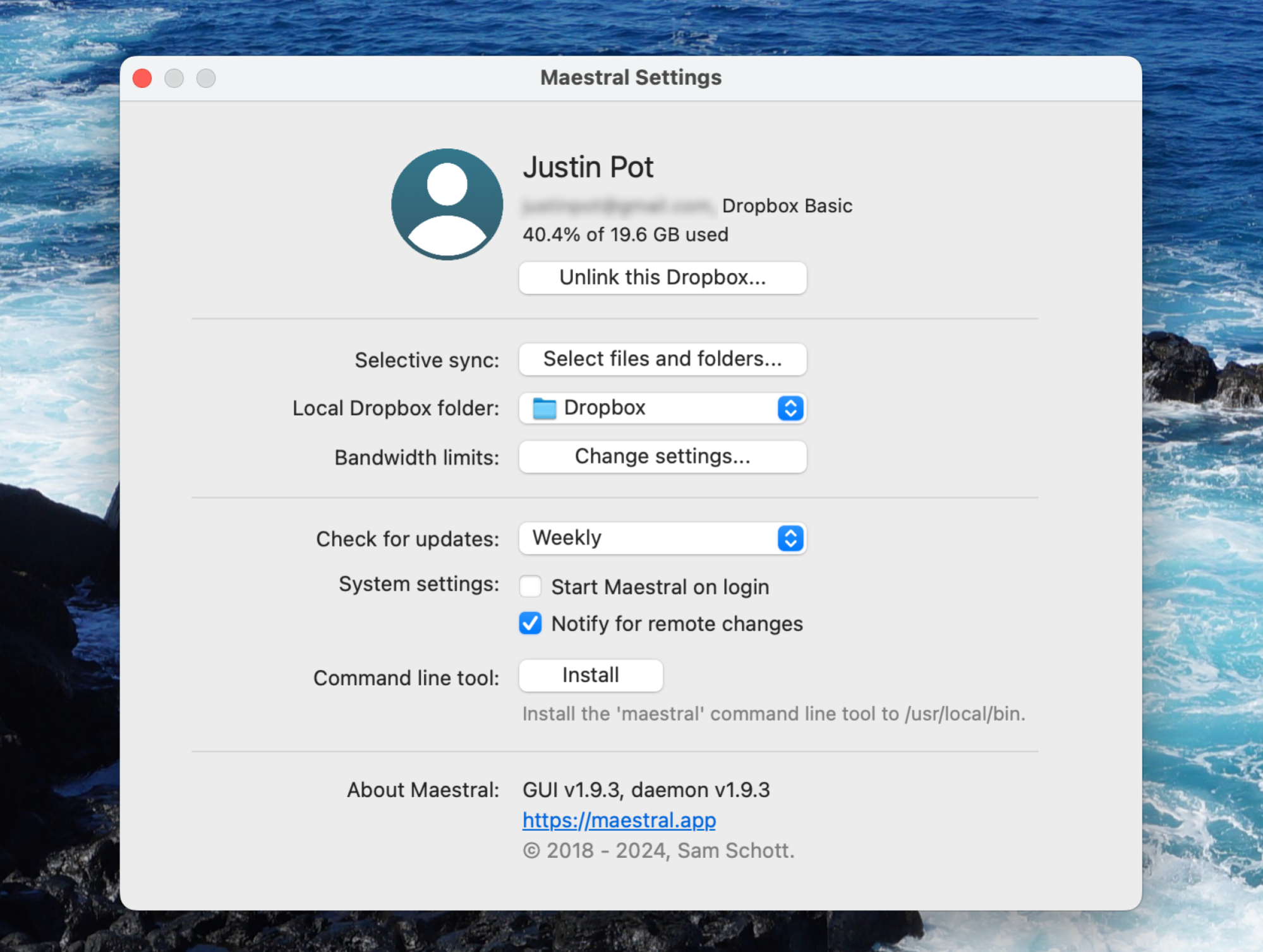Click Change settings for bandwidth limits
Screen dimensions: 1263x952
(x=662, y=456)
